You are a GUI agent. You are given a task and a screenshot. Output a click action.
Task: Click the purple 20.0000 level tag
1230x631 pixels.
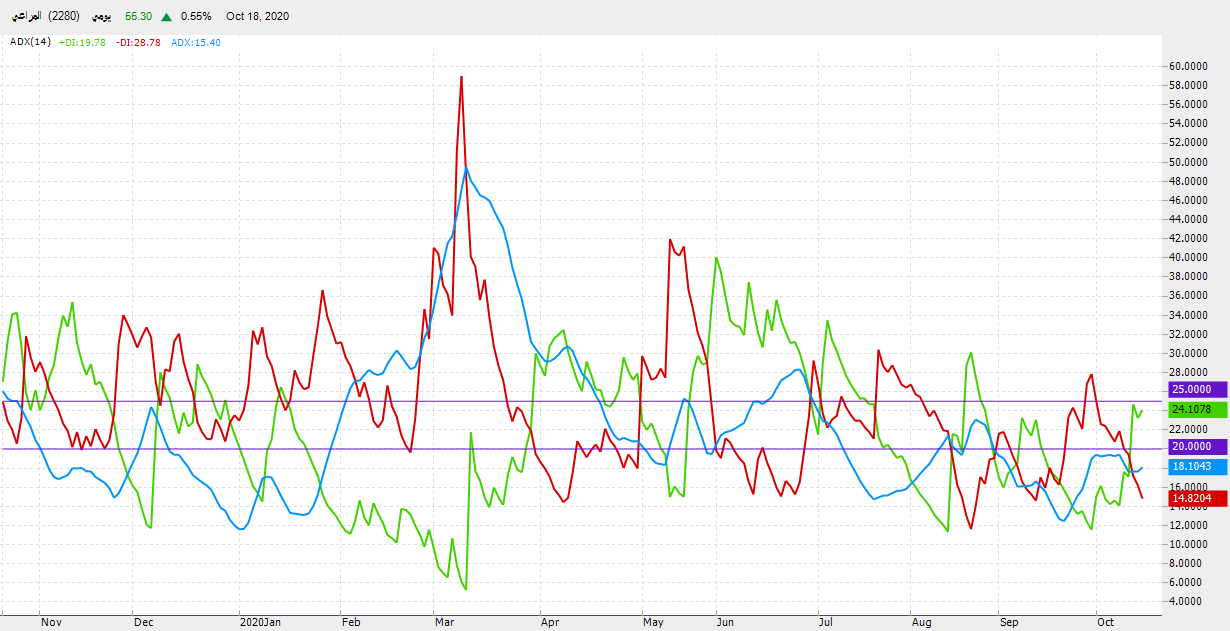pyautogui.click(x=1194, y=447)
